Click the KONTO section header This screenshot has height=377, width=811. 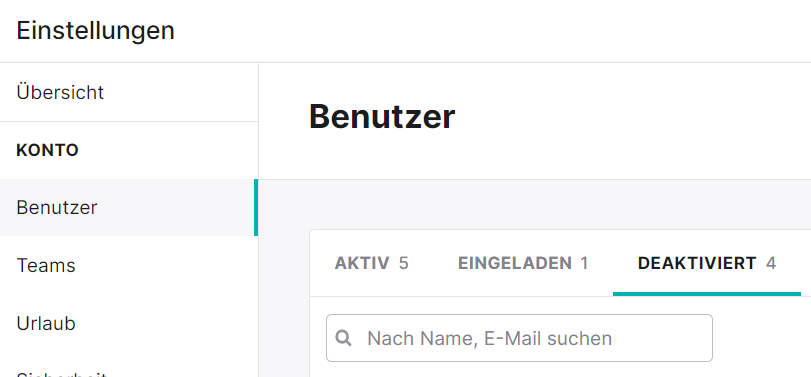click(48, 150)
